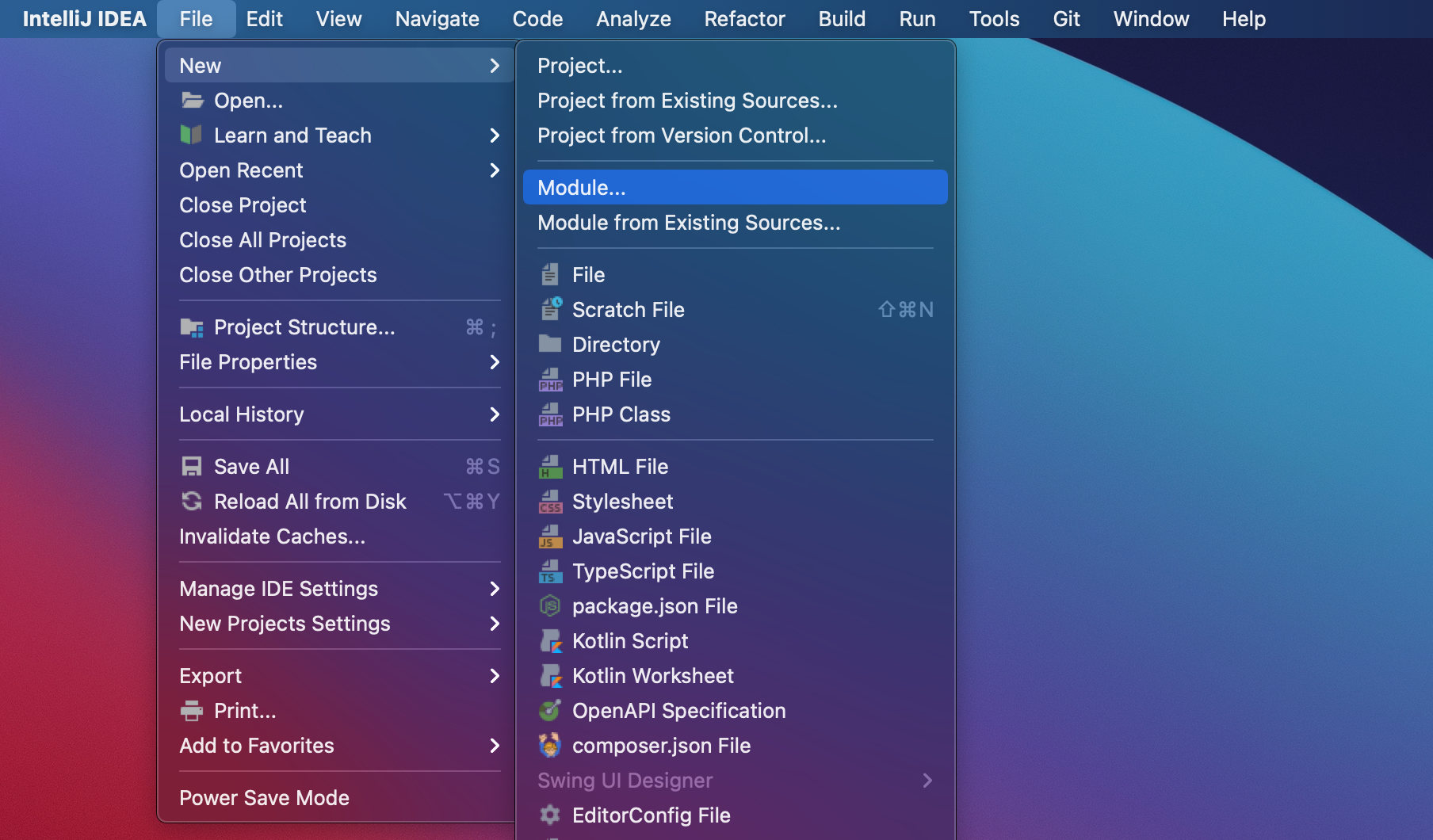
Task: Choose Project... from New submenu
Action: (735, 66)
